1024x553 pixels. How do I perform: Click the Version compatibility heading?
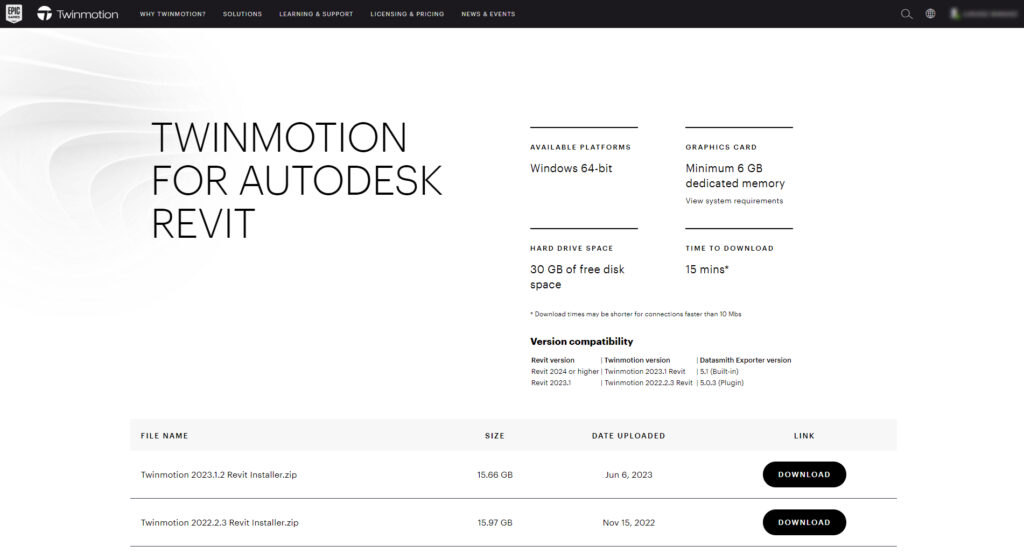[581, 341]
